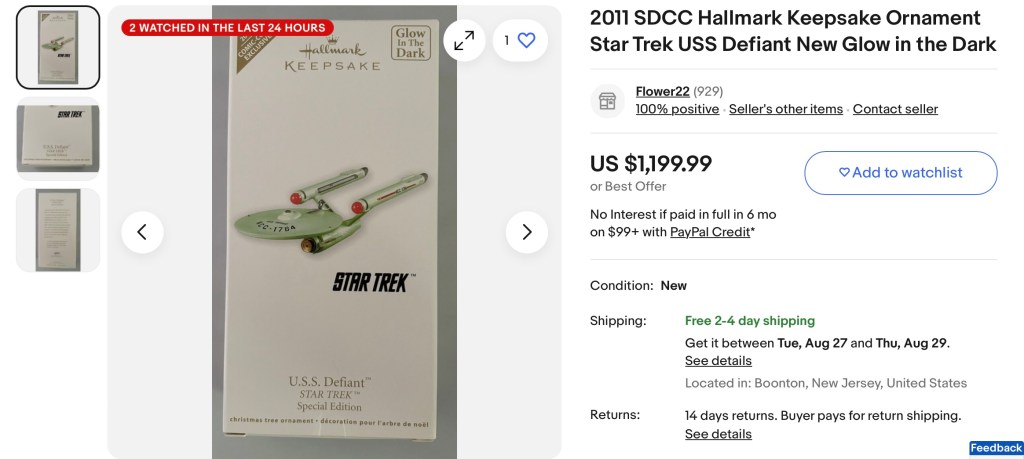Expand shipping See details
Viewport: 1024px width, 459px height.
pyautogui.click(x=718, y=361)
